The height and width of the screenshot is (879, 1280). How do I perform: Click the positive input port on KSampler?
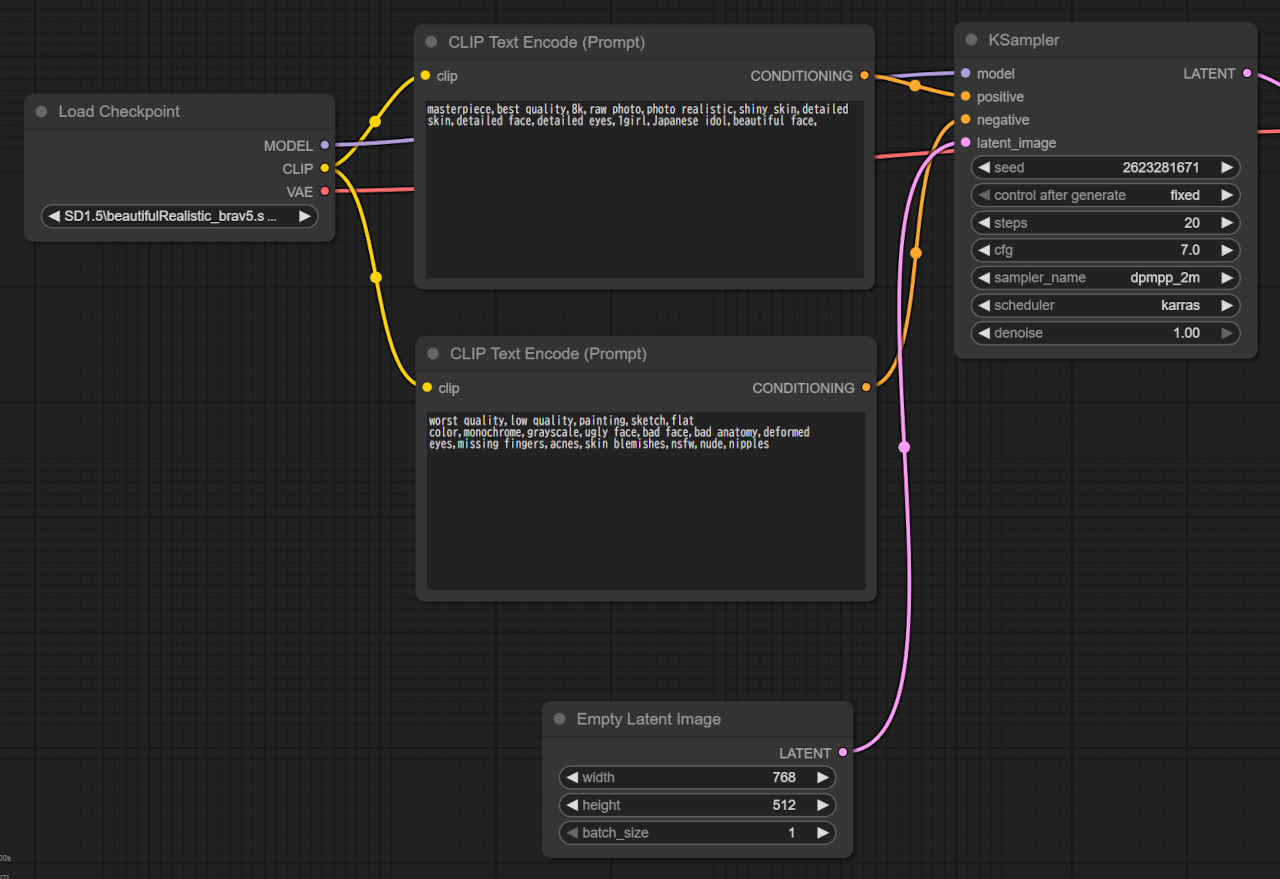point(965,97)
